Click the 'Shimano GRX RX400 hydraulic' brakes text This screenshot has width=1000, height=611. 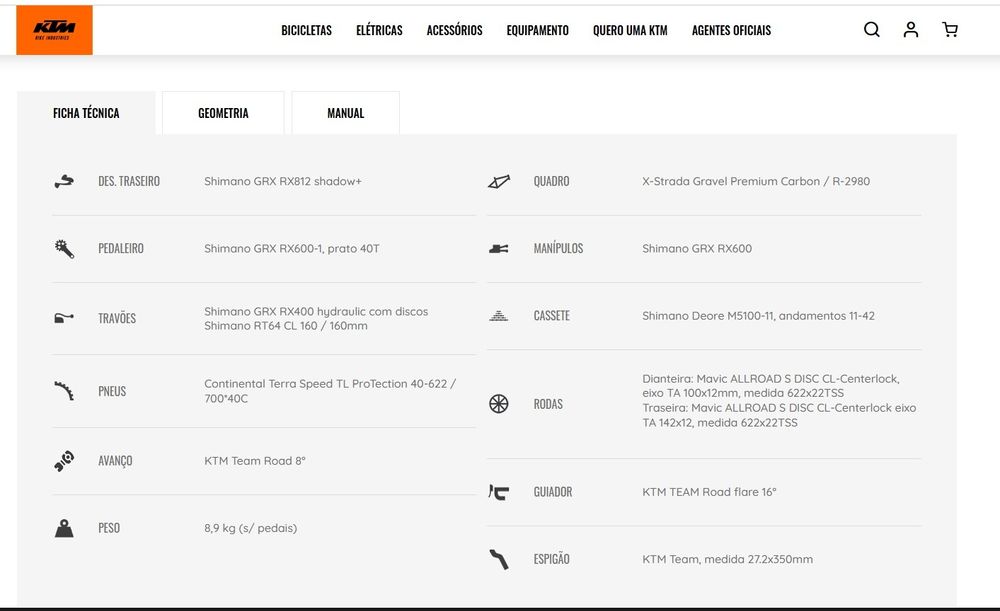316,318
